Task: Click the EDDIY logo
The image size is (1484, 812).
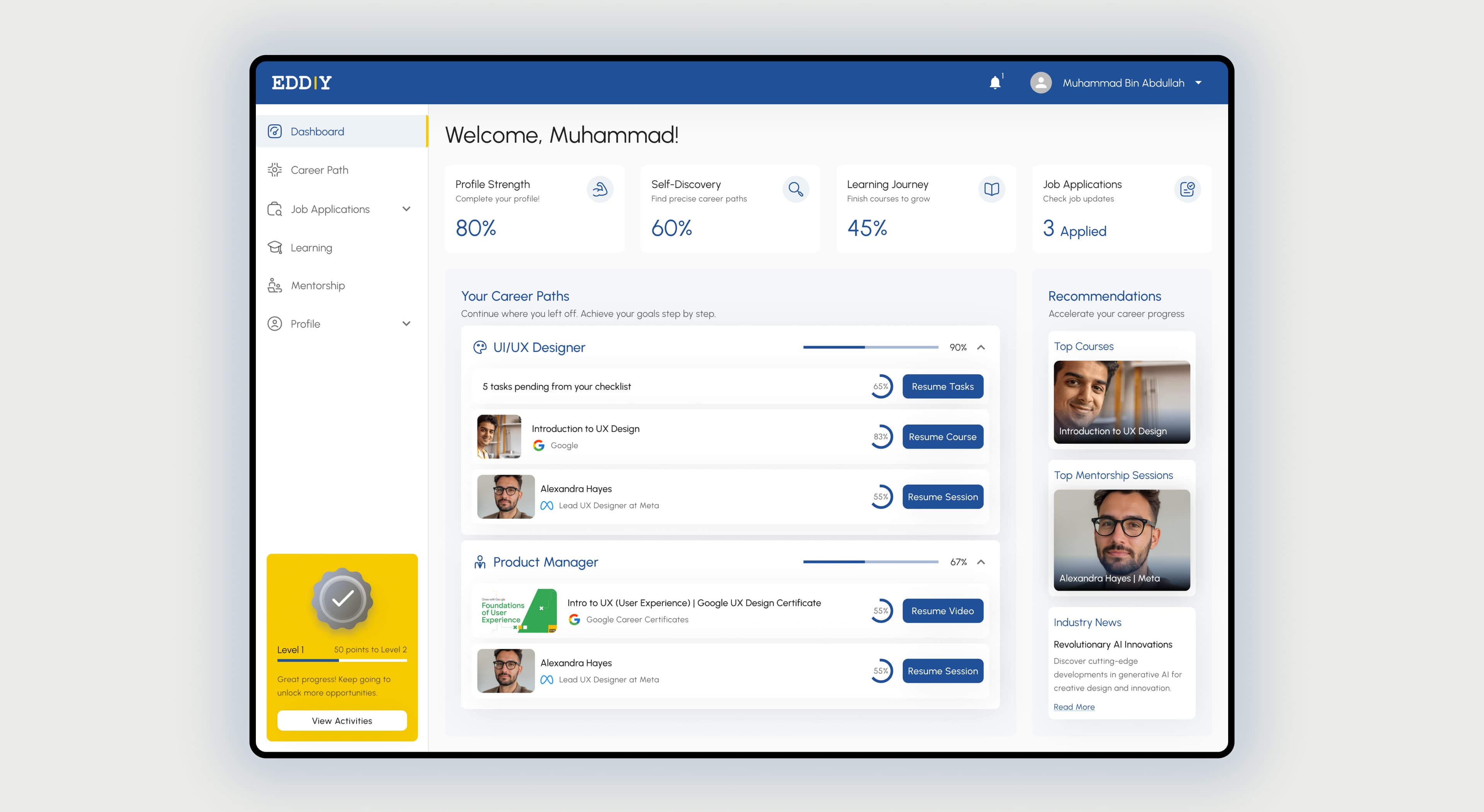Action: tap(301, 82)
